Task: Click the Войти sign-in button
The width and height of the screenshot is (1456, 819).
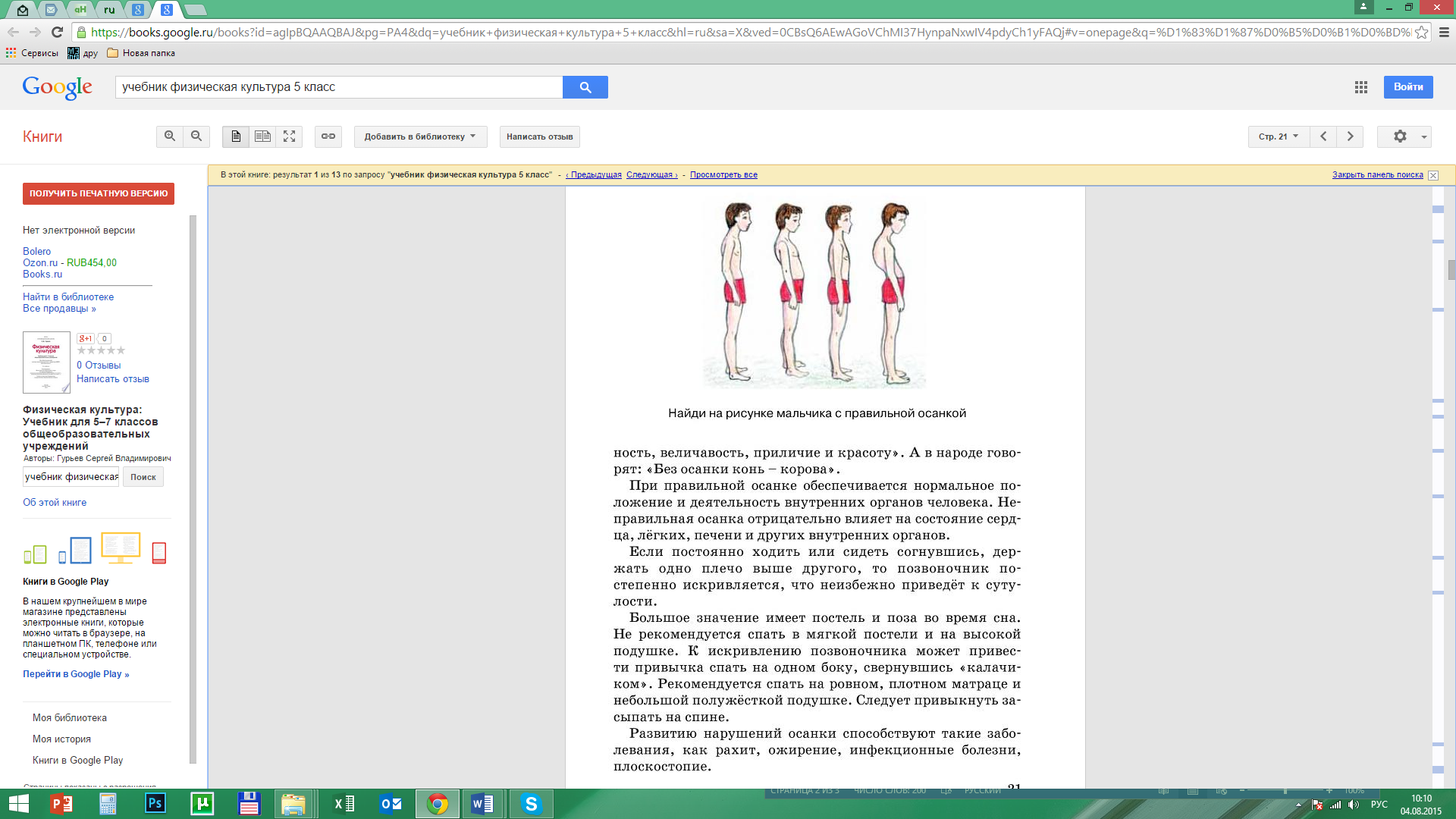Action: coord(1408,87)
